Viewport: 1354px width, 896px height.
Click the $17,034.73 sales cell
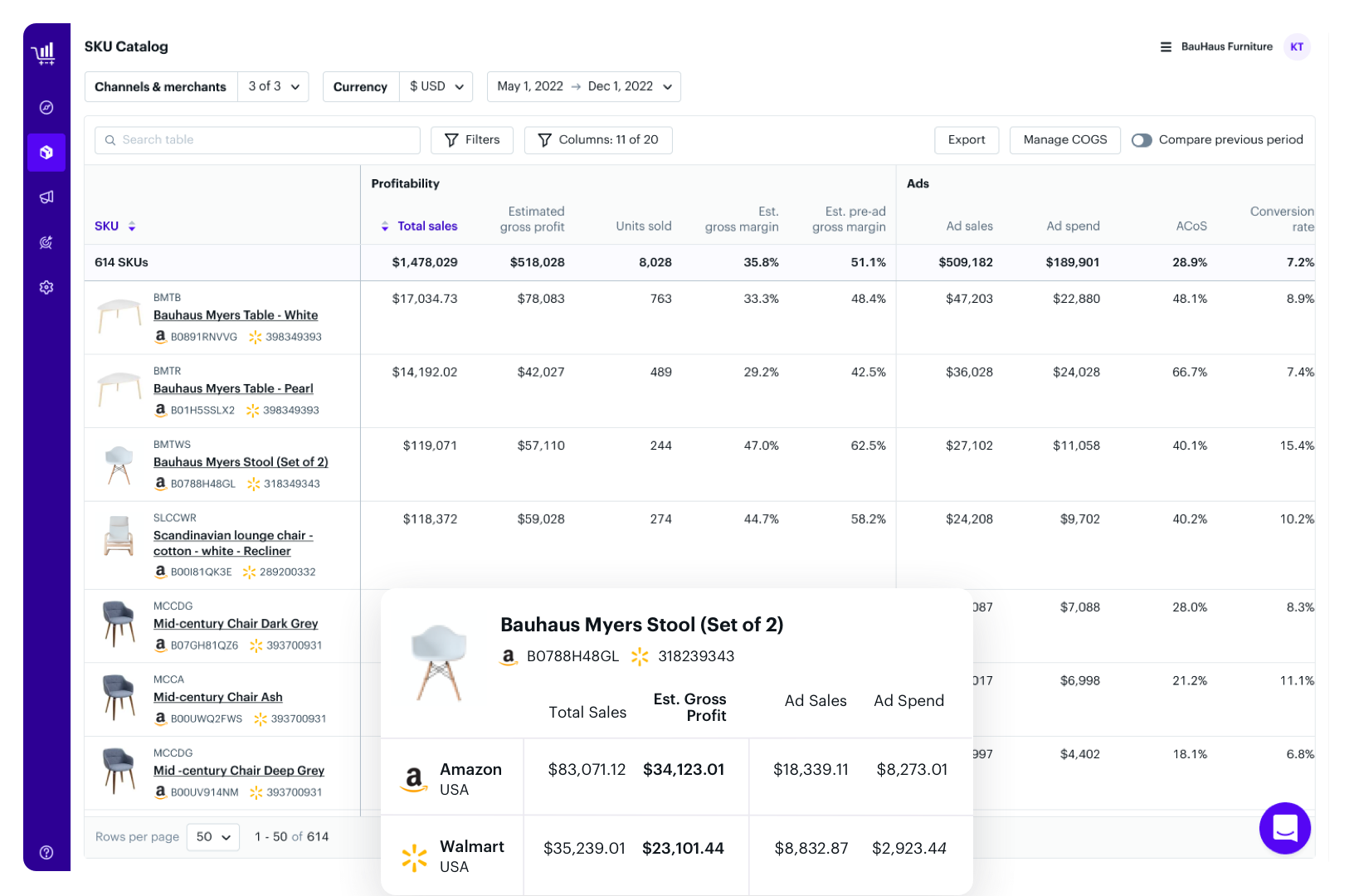click(425, 299)
